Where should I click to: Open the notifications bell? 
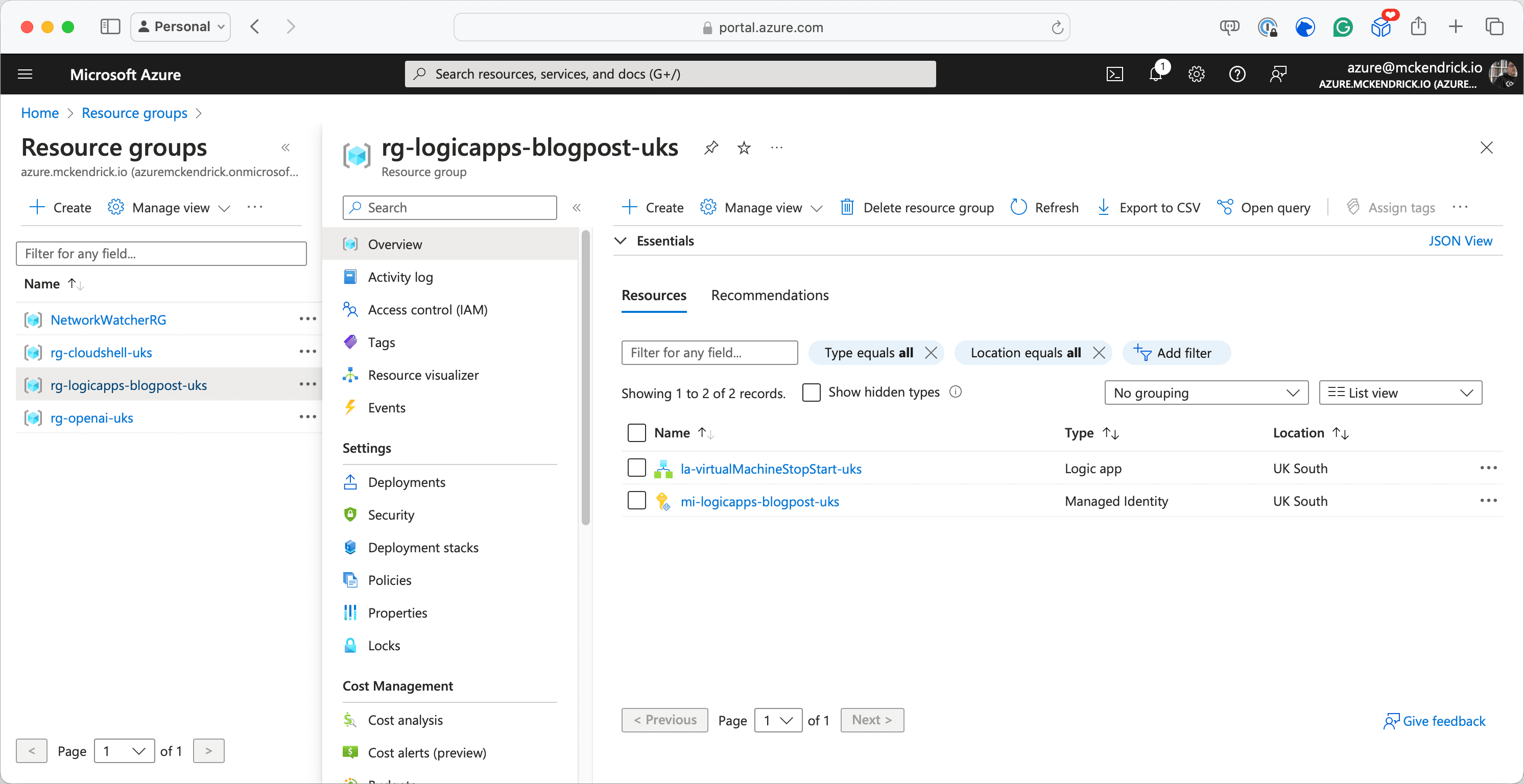pos(1155,74)
